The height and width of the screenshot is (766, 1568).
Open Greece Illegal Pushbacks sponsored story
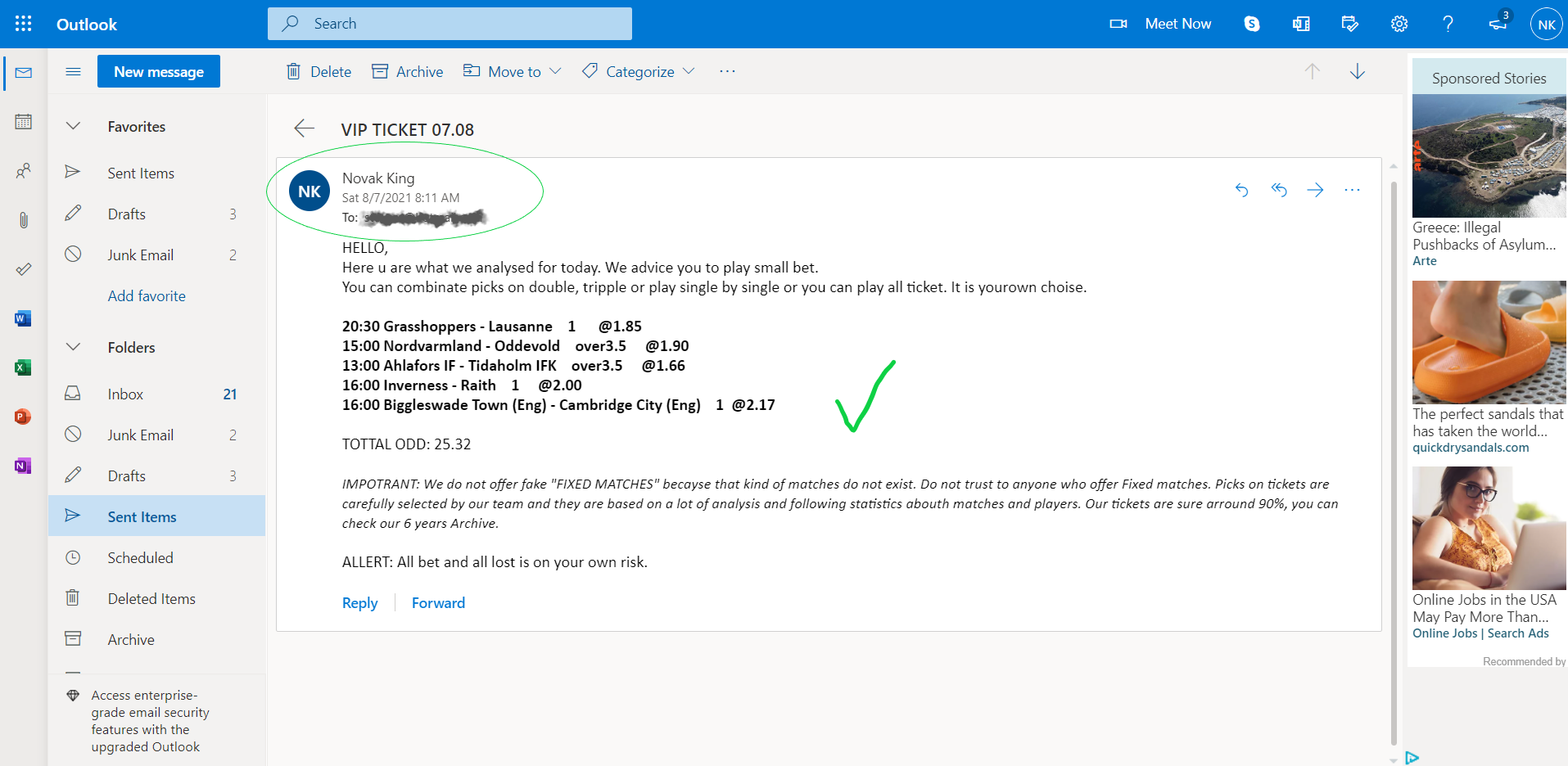click(1489, 180)
